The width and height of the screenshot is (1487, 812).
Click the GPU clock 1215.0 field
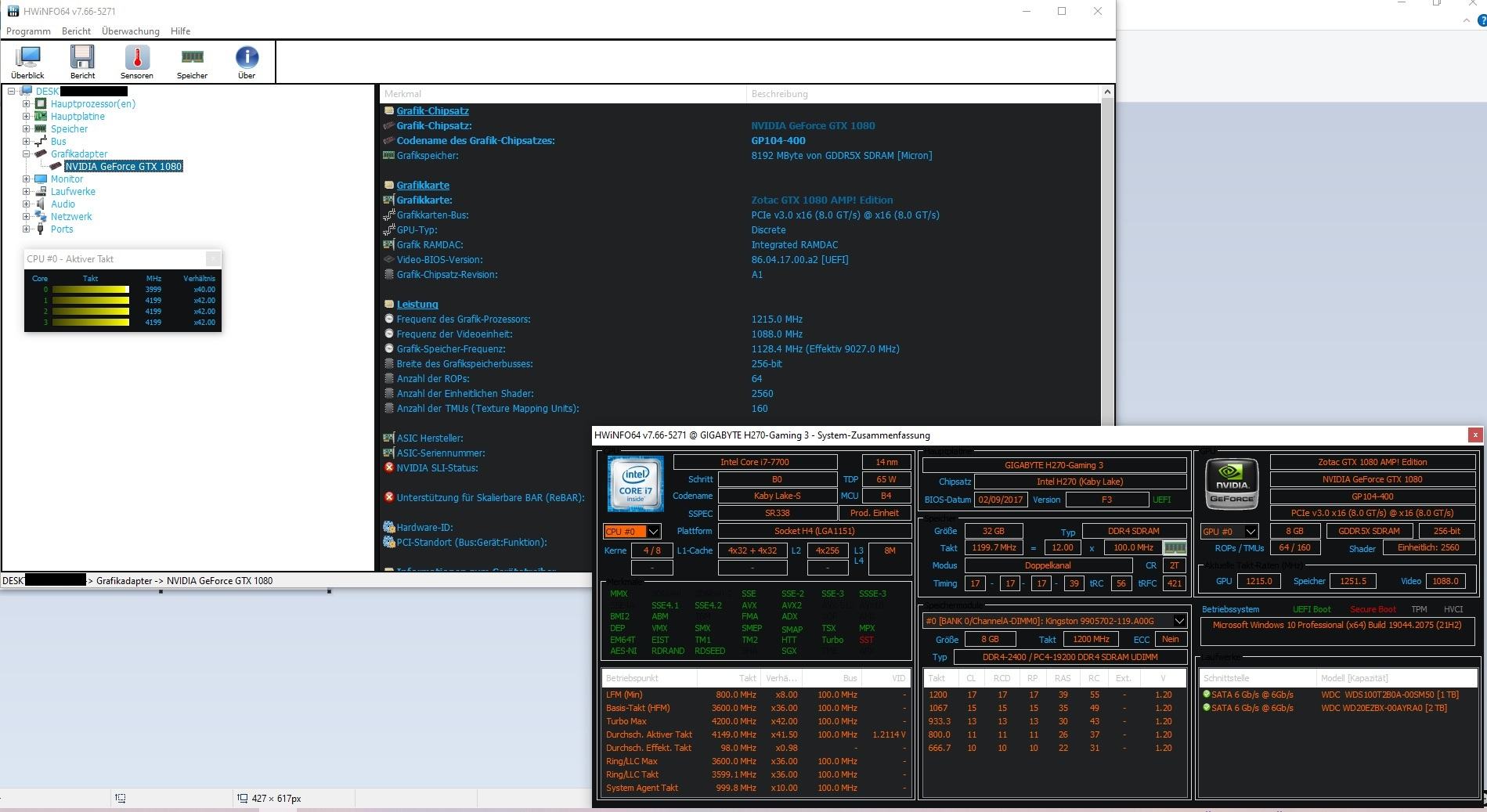pos(1259,581)
